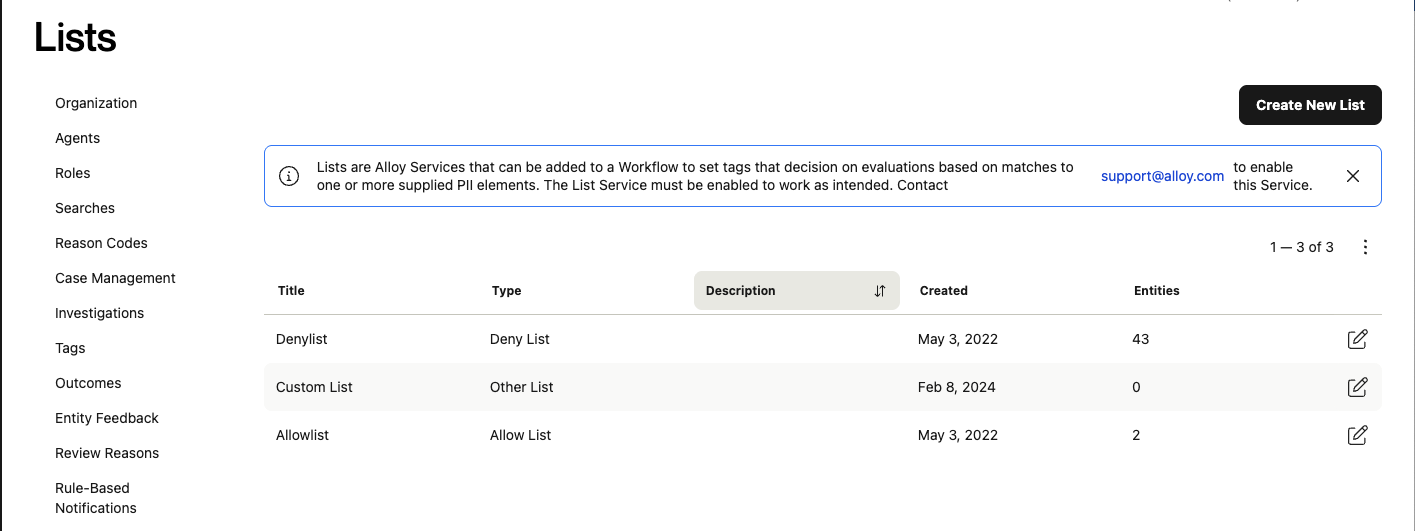This screenshot has width=1415, height=531.
Task: Open the Agents sidebar item
Action: (x=77, y=138)
